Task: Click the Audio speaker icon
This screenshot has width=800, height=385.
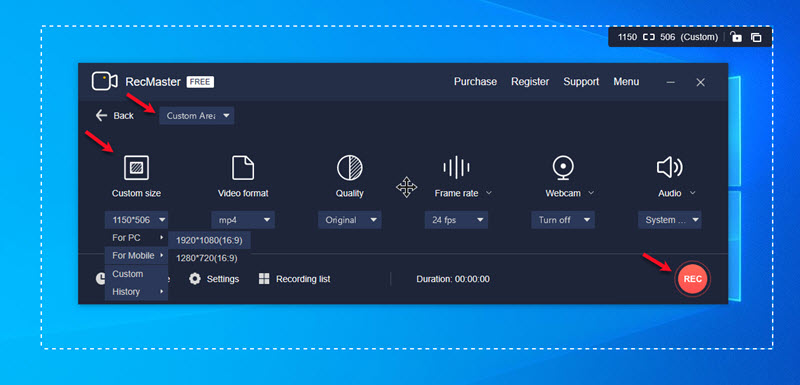Action: pyautogui.click(x=669, y=168)
